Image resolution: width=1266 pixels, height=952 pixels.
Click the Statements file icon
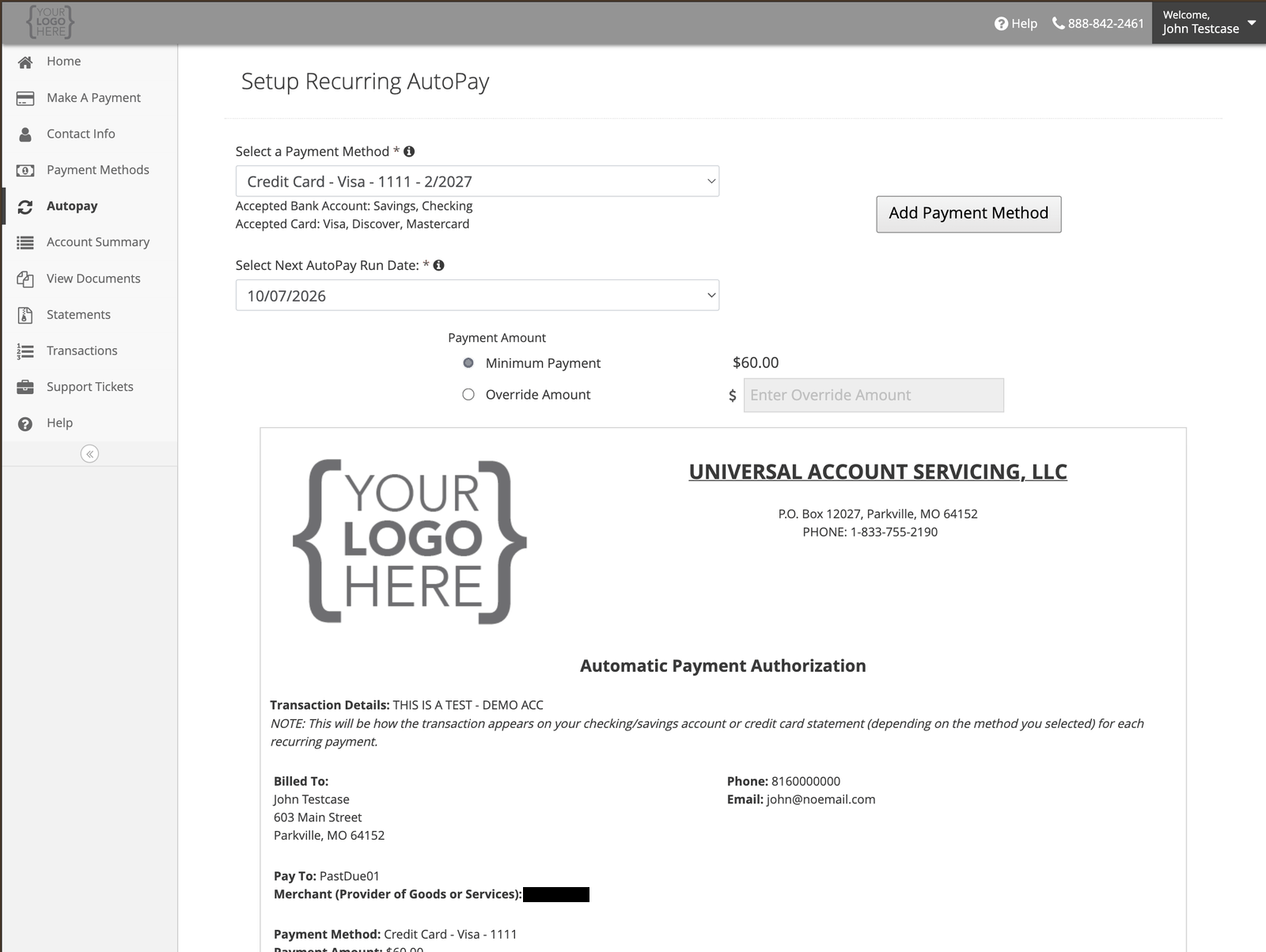click(x=25, y=315)
